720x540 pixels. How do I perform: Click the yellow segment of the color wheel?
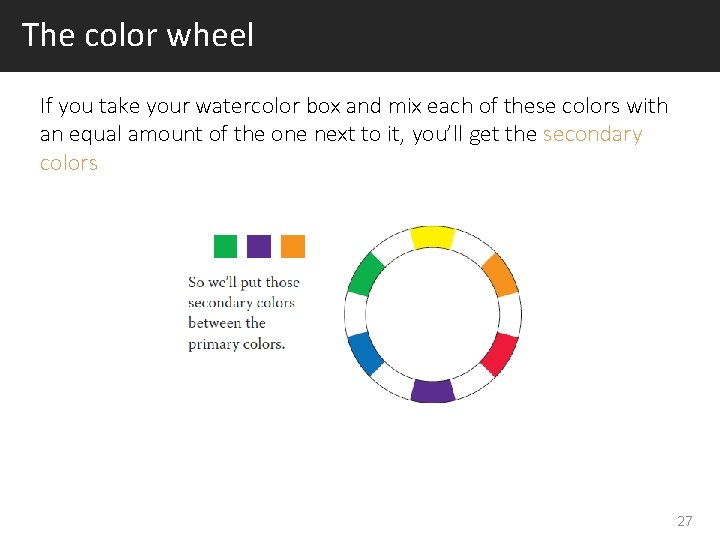click(433, 237)
